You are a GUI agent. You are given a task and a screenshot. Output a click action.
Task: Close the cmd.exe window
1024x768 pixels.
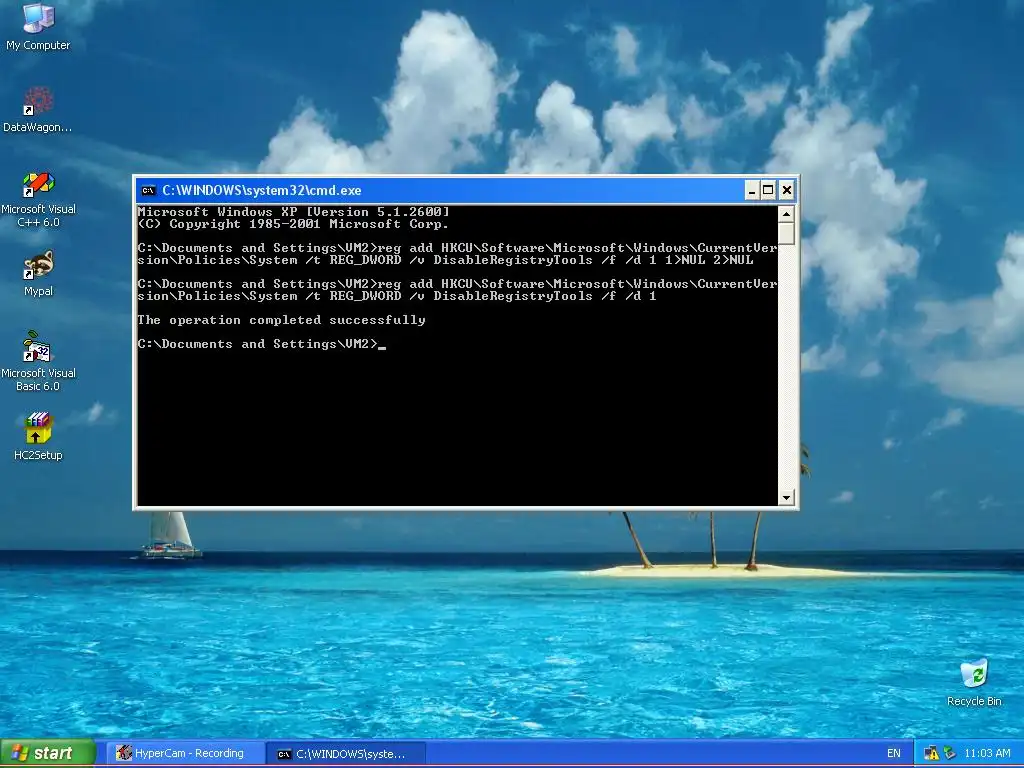(x=787, y=190)
